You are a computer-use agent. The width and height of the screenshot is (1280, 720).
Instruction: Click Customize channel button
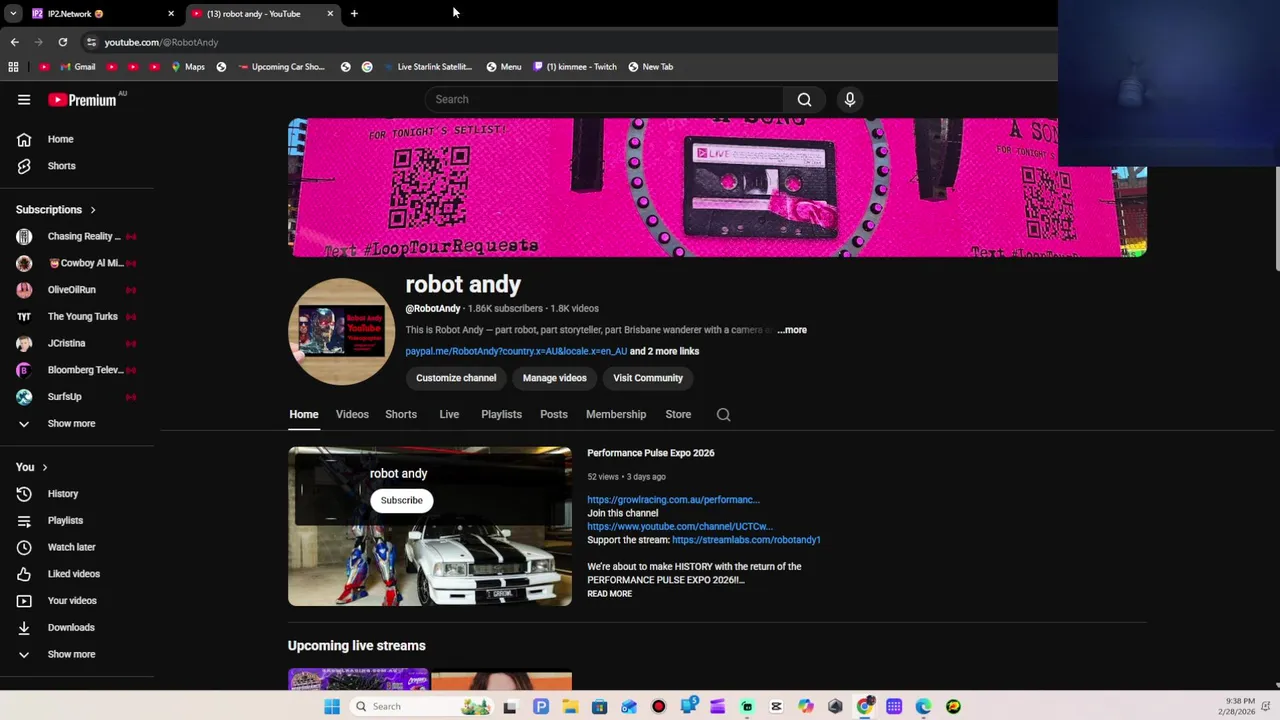click(x=456, y=378)
